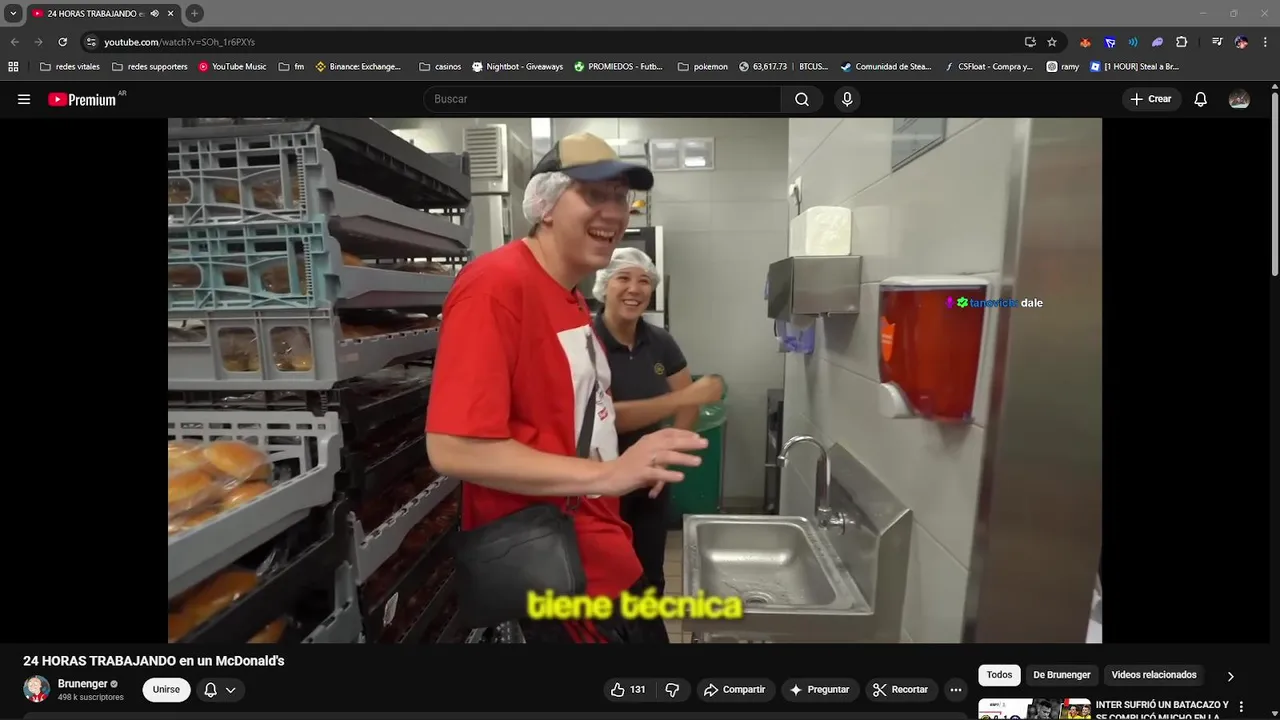Viewport: 1280px width, 720px height.
Task: Open the pokemon bookmark folder
Action: pos(703,67)
